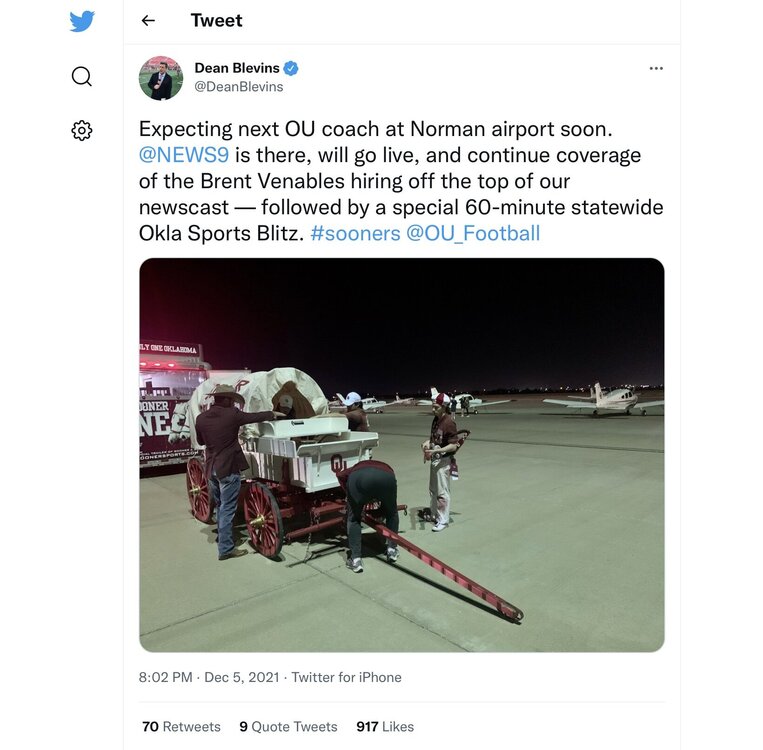Click the Twitter bird logo
The image size is (763, 750).
coord(82,21)
